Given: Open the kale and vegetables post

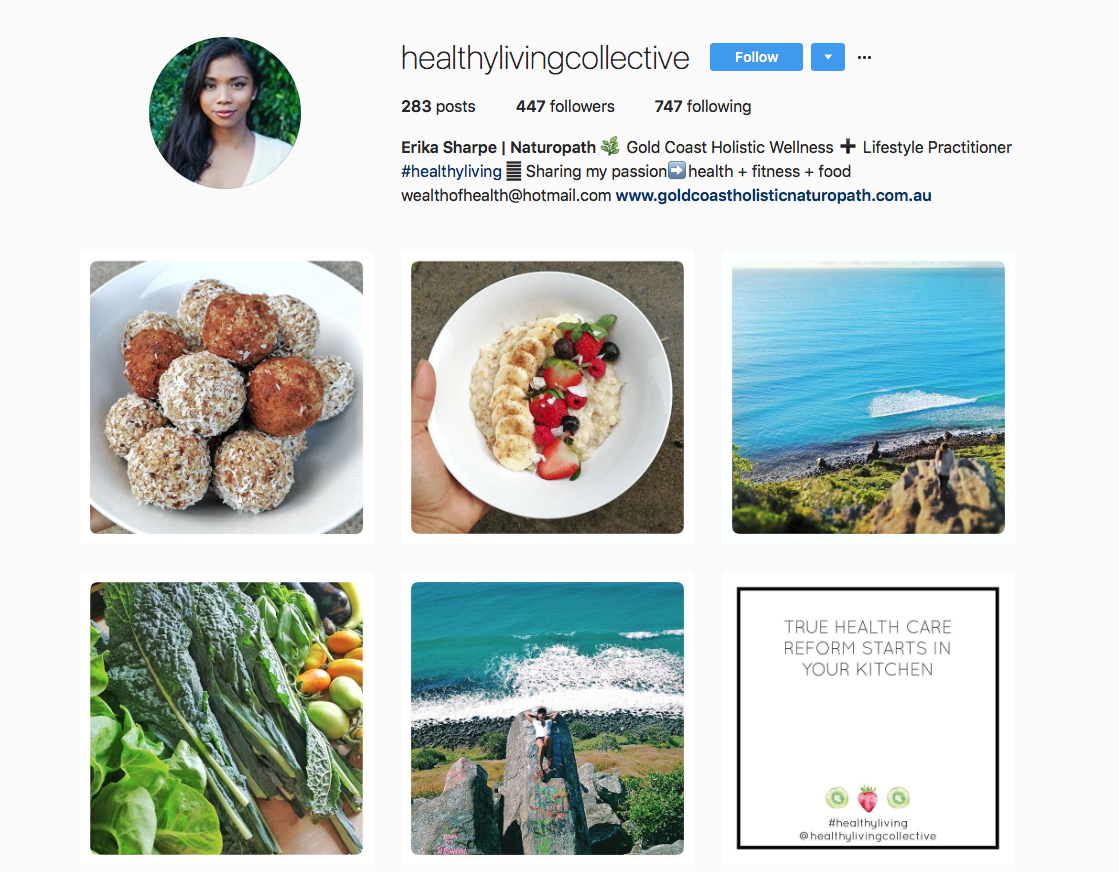Looking at the screenshot, I should click(x=226, y=719).
